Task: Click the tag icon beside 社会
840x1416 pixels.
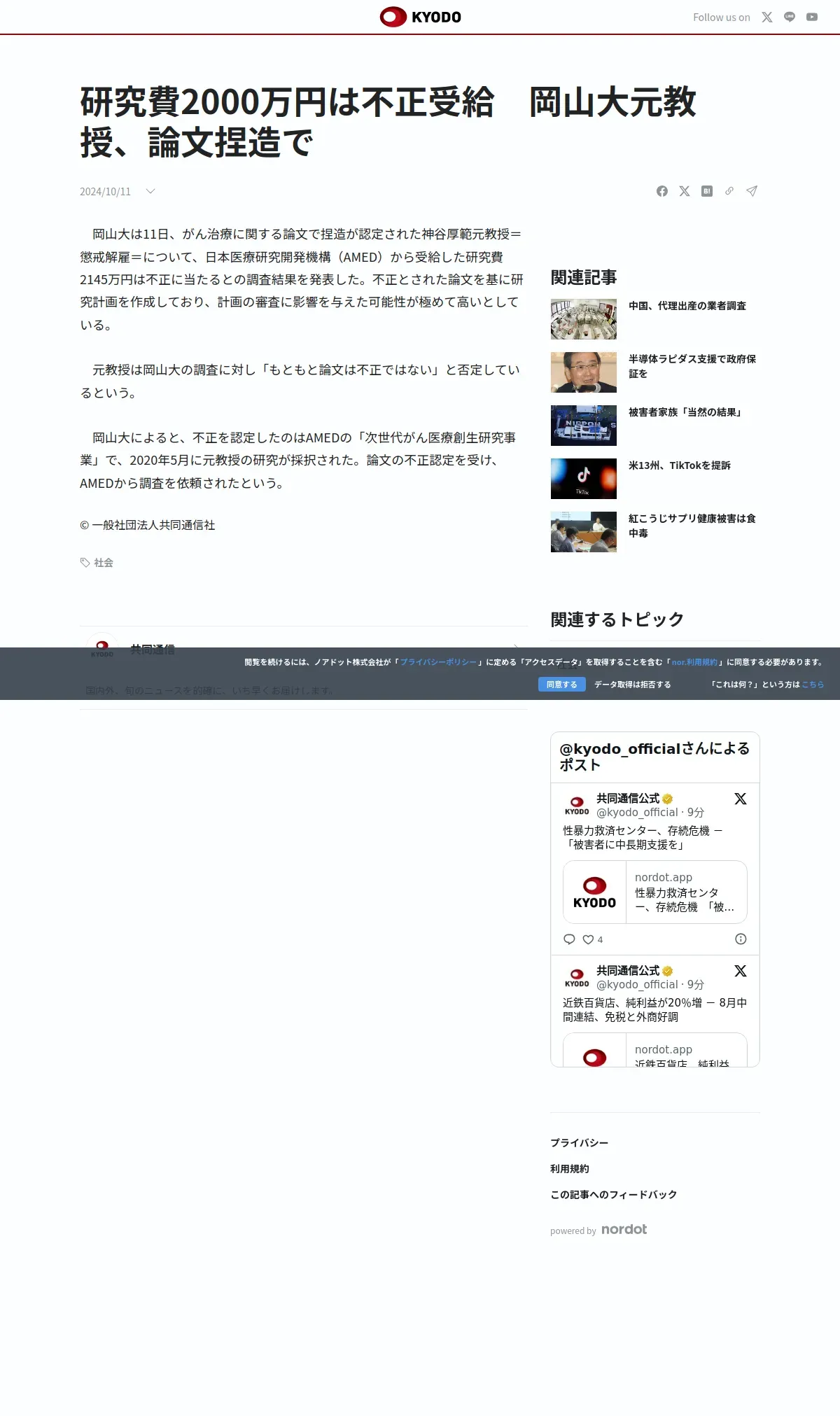Action: [85, 563]
